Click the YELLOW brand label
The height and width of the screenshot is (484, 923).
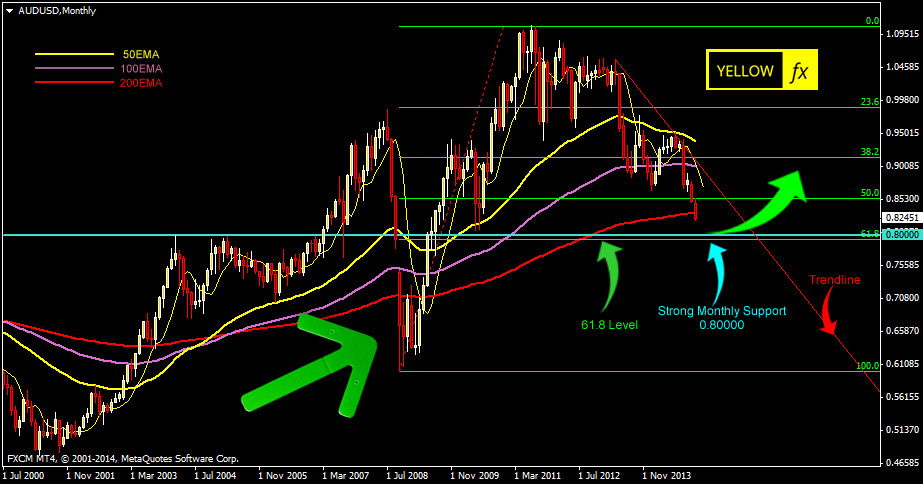pyautogui.click(x=744, y=71)
